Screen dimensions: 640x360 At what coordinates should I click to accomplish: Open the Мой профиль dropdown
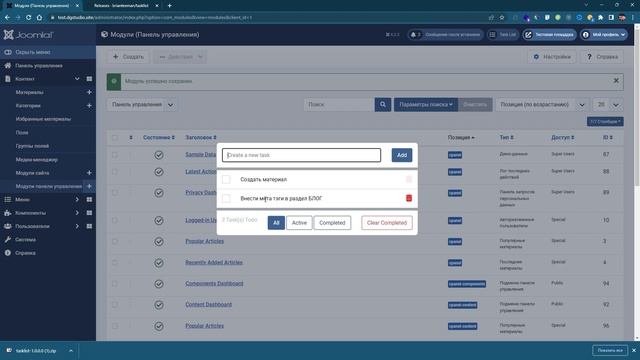[x=604, y=35]
